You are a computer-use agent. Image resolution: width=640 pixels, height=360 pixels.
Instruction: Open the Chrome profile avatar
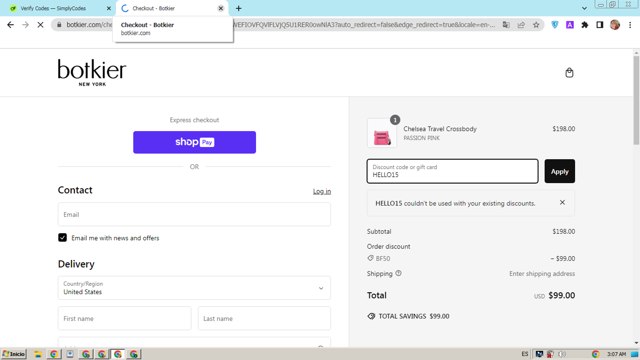[615, 25]
